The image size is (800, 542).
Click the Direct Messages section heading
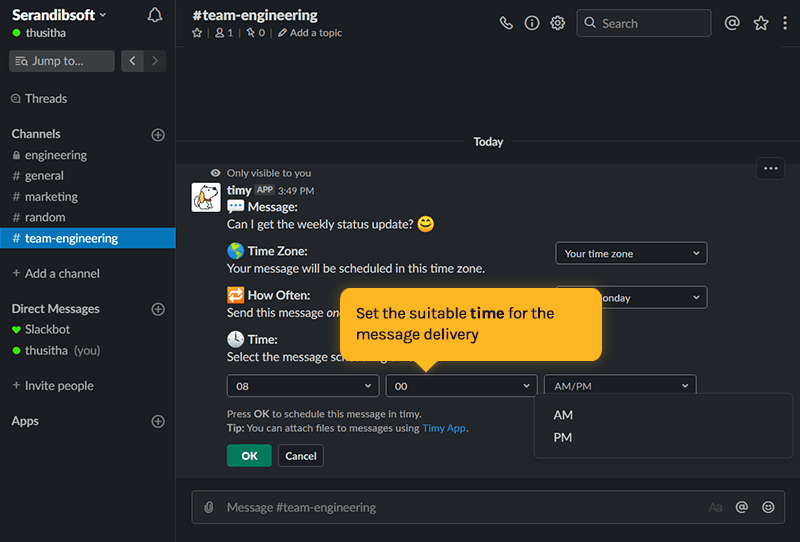(x=56, y=309)
